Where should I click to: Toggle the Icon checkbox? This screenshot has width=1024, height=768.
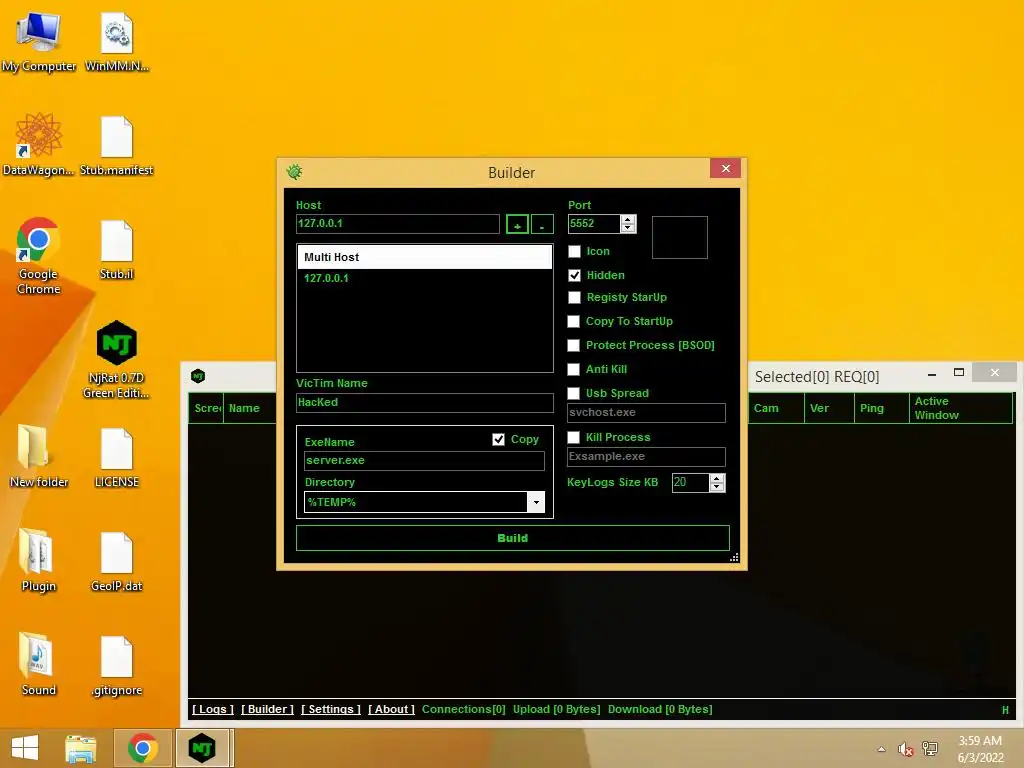575,251
